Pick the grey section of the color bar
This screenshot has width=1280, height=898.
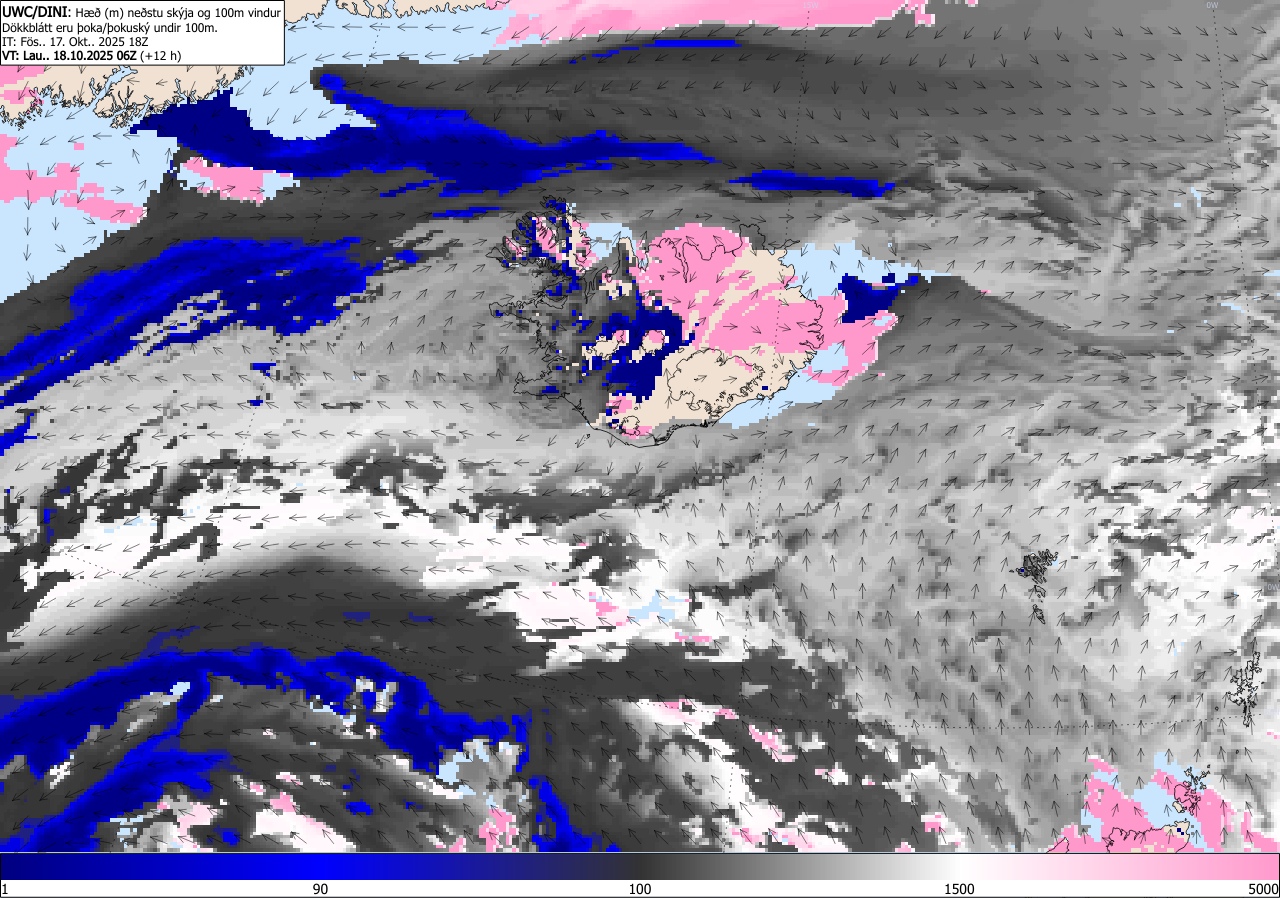(800, 866)
